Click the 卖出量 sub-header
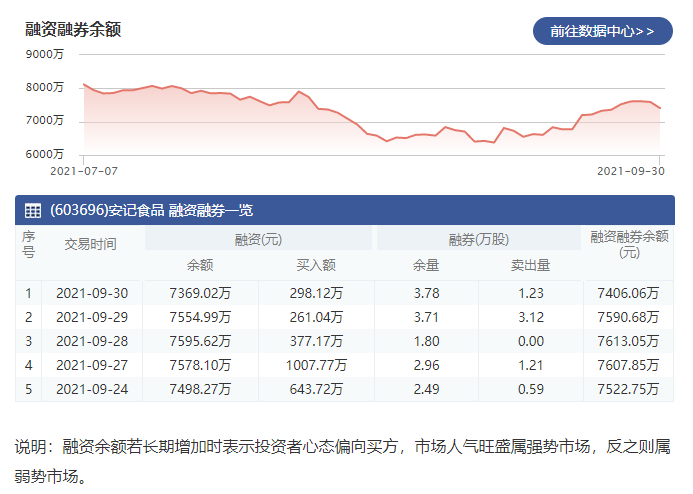Viewport: 693px width, 494px height. (530, 265)
